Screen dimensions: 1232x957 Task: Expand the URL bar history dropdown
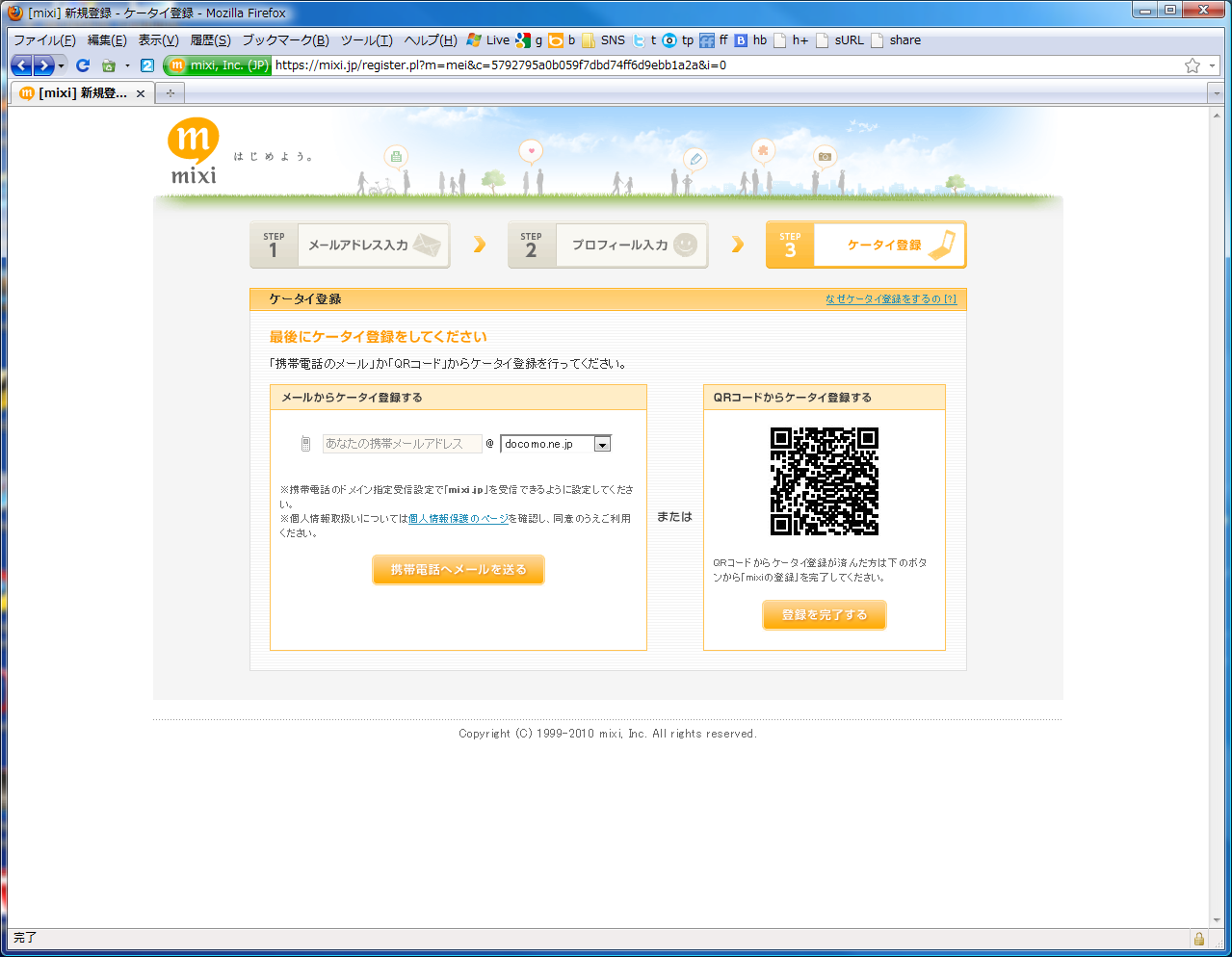1213,65
